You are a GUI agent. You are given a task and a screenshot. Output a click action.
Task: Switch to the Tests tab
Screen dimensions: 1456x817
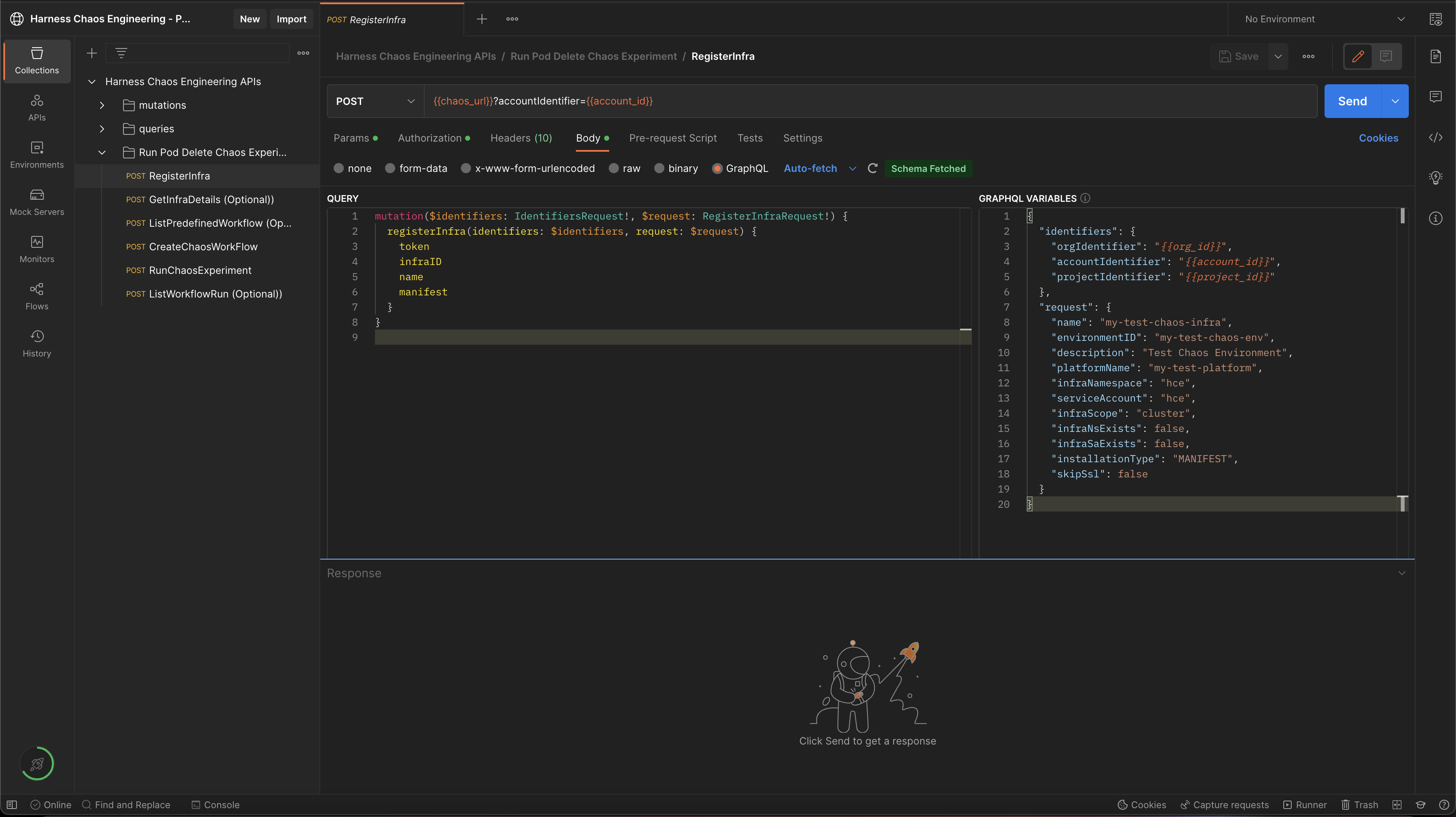click(x=750, y=139)
